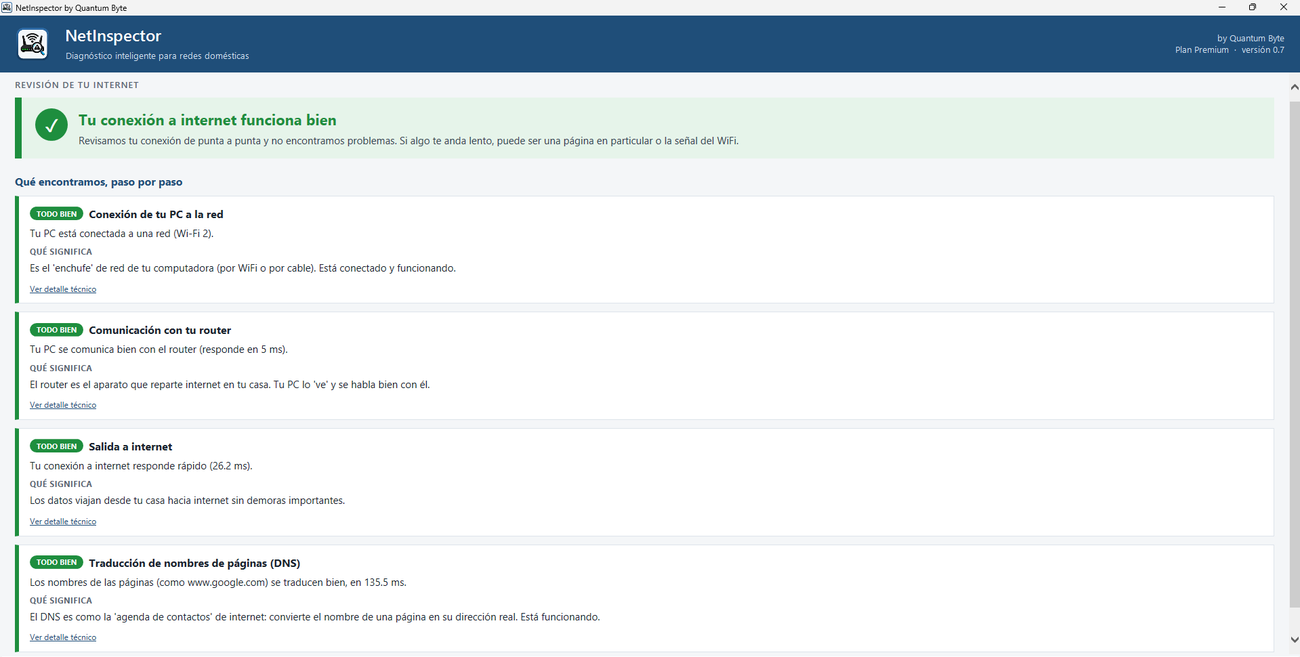Click the DNS result line mentioning 135.5 ms
Viewport: 1300px width, 657px height.
tap(218, 582)
